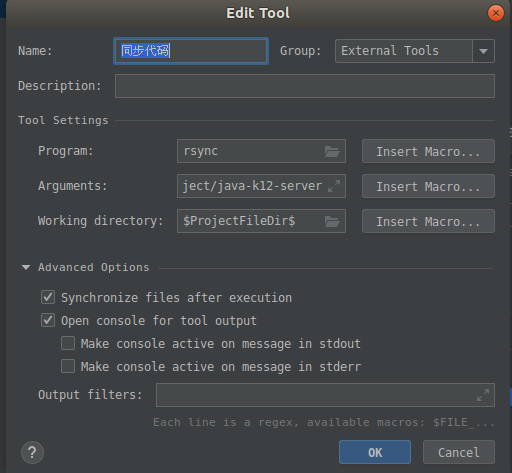Uncheck Open console for tool output
Screen dimensions: 512x473
[48, 320]
